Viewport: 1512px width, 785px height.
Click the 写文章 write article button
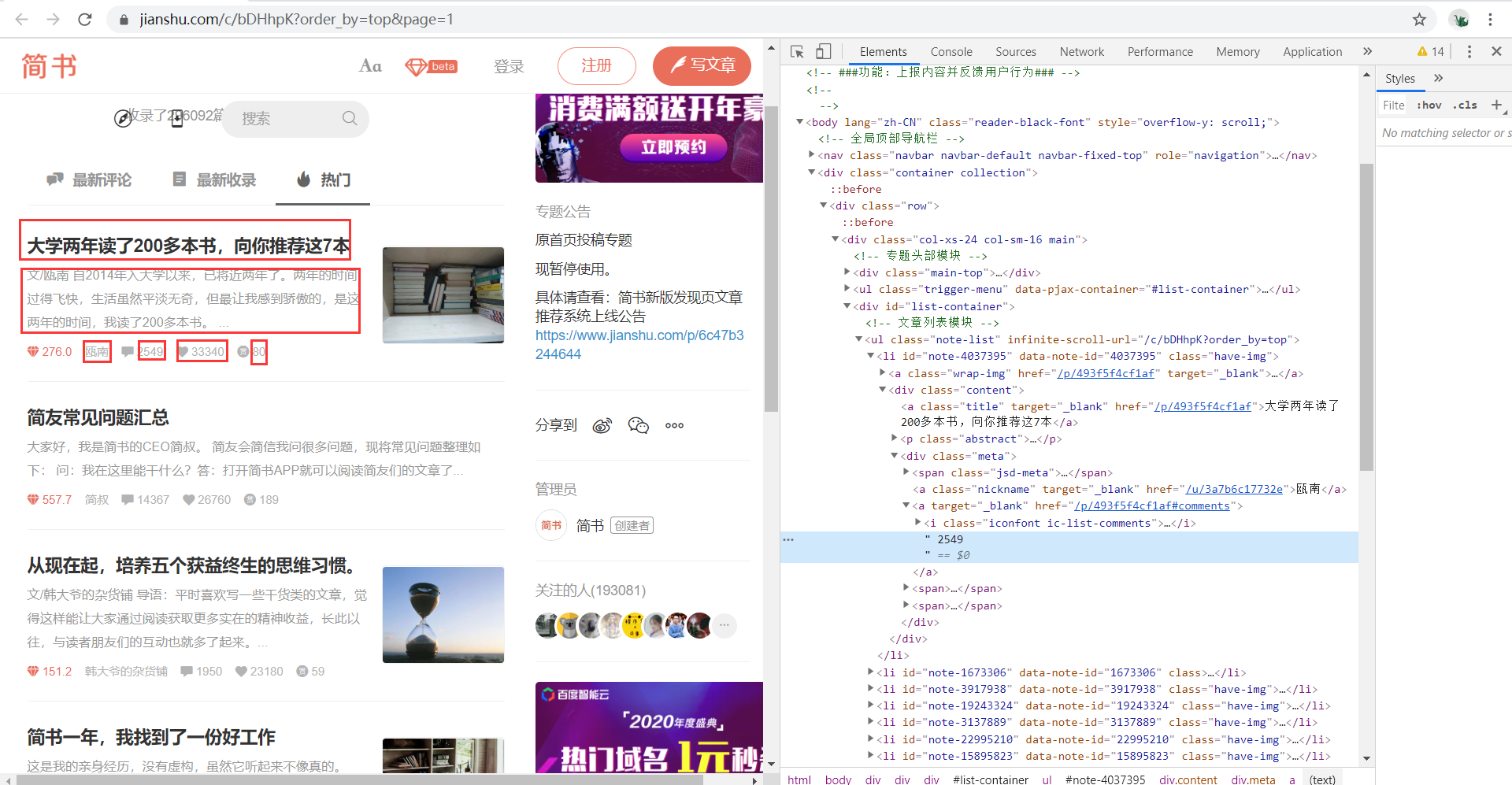[x=702, y=65]
